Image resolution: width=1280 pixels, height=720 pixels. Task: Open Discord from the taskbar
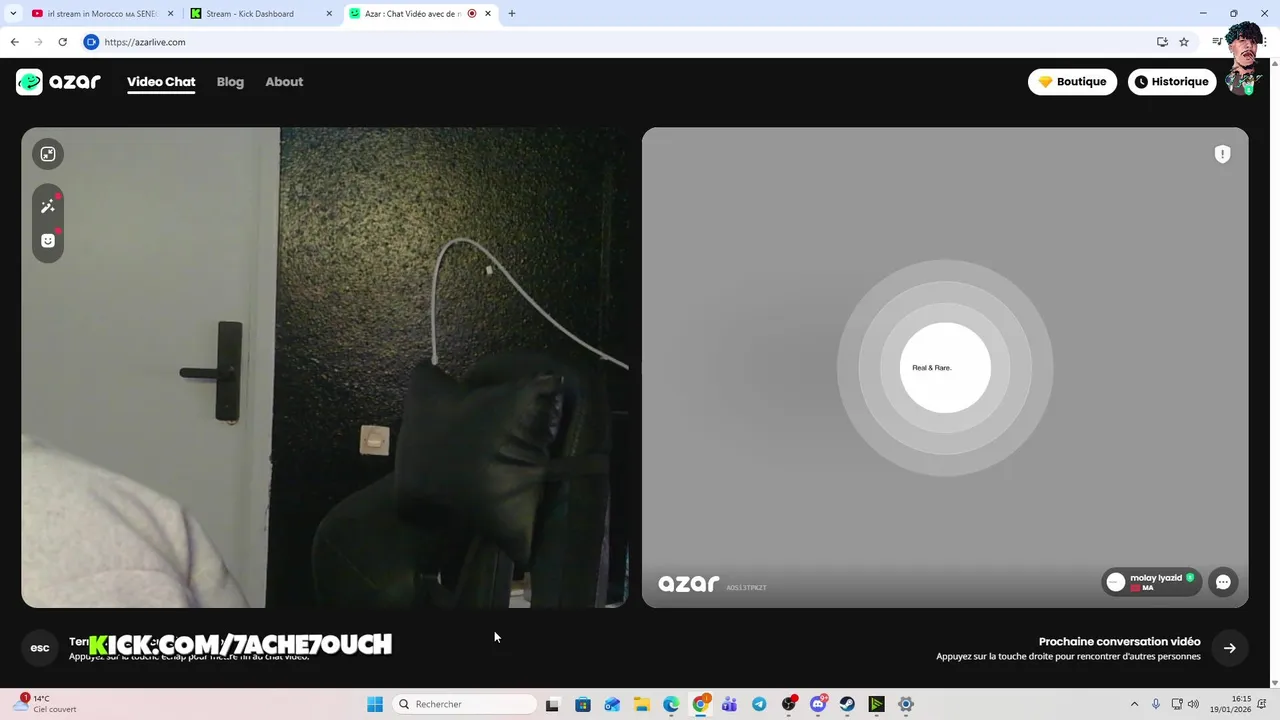point(818,704)
